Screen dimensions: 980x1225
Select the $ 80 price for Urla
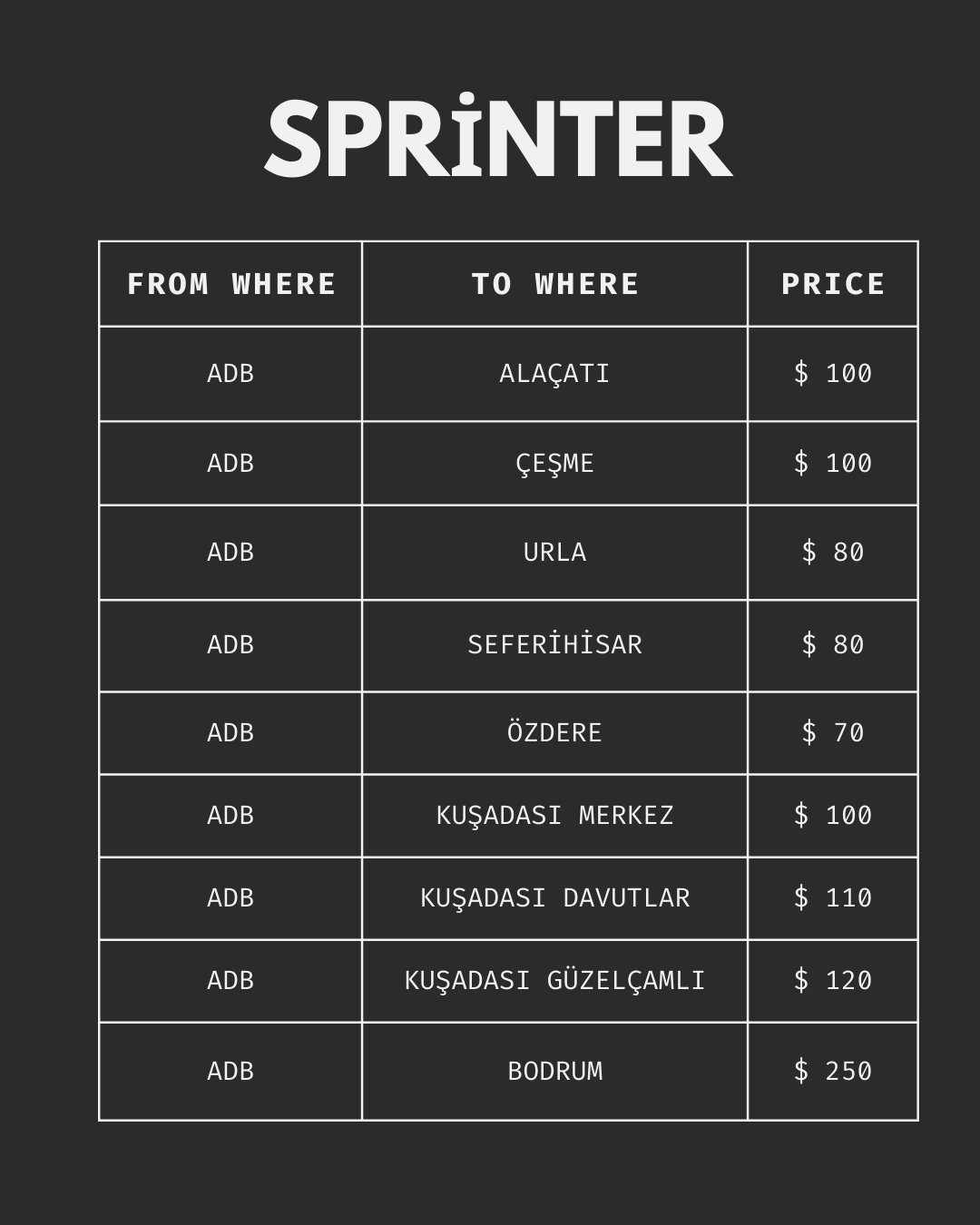pos(833,552)
